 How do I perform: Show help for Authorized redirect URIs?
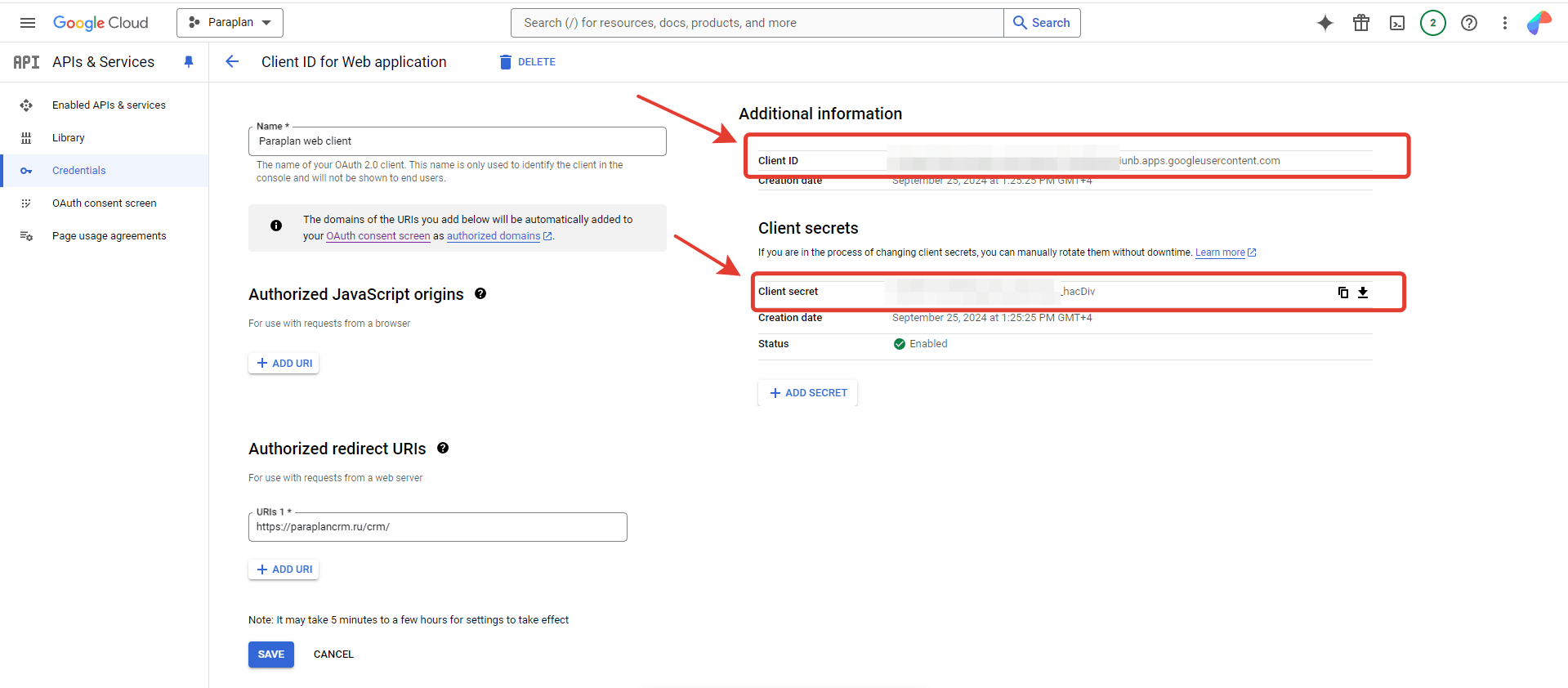click(443, 449)
